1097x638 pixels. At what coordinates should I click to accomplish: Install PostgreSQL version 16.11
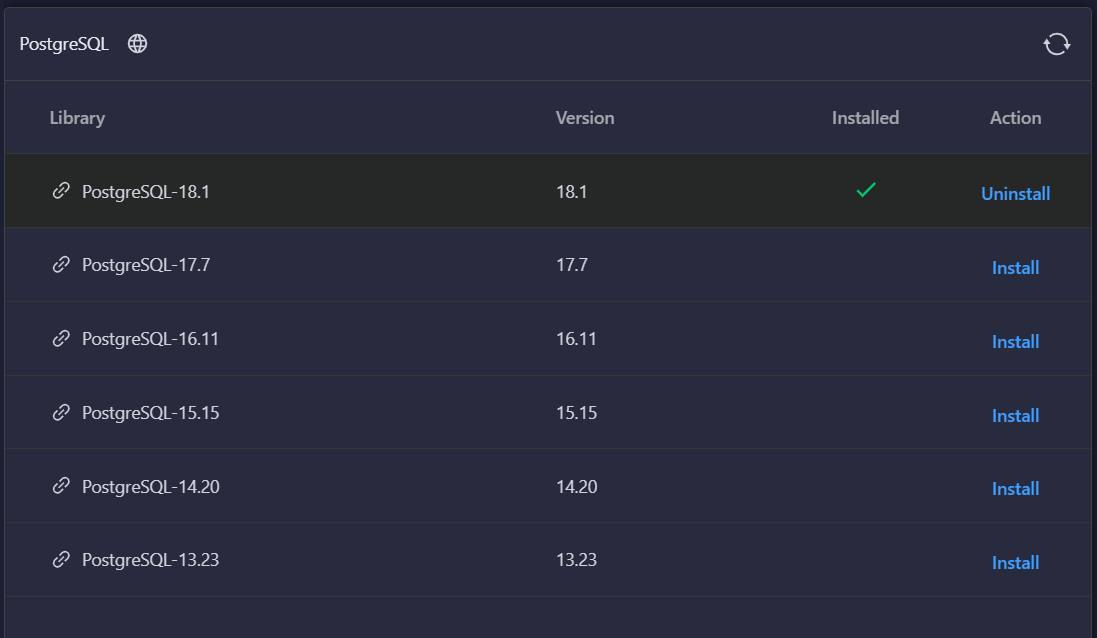(x=1015, y=342)
